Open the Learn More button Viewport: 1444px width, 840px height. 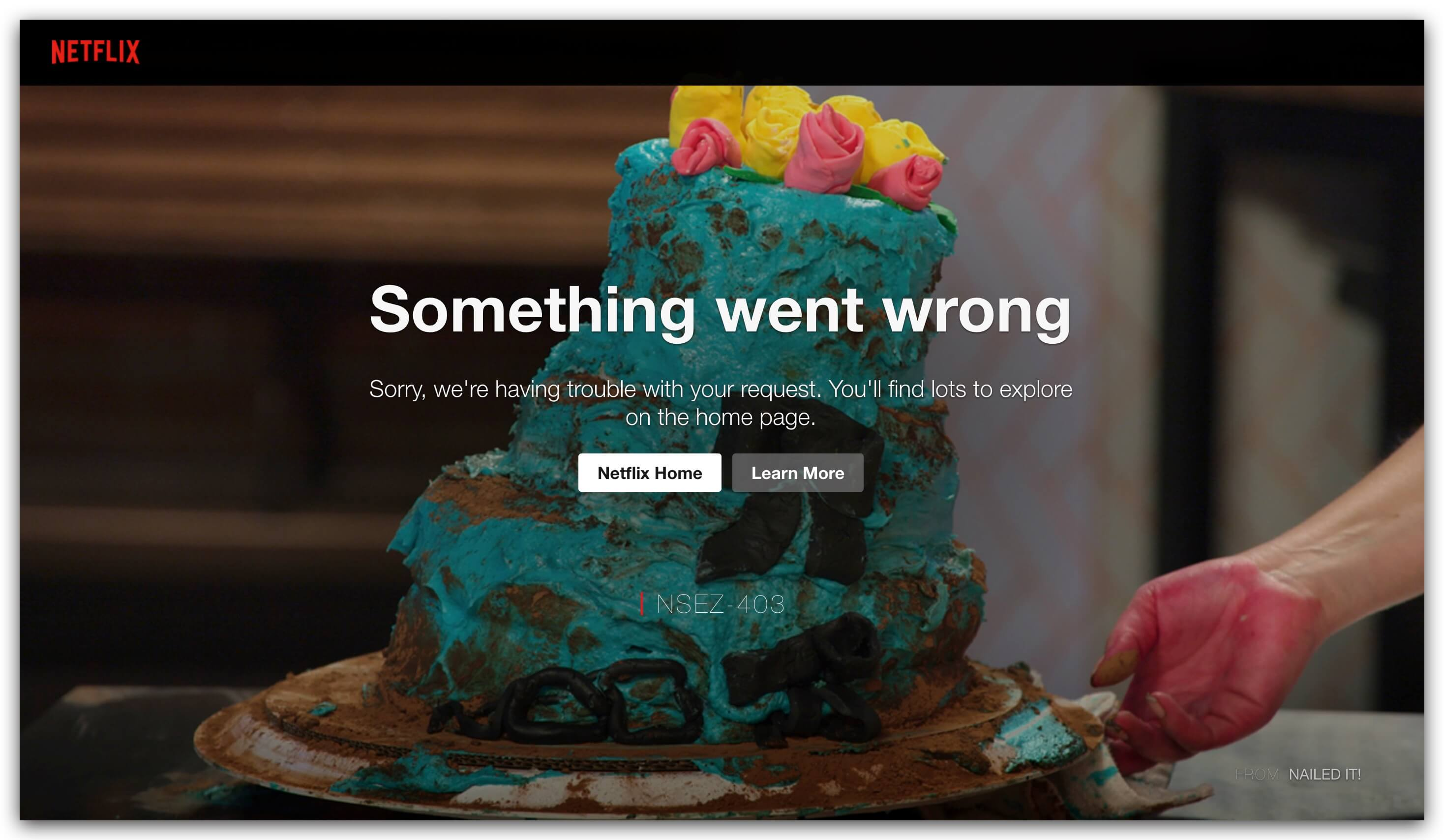[x=798, y=473]
